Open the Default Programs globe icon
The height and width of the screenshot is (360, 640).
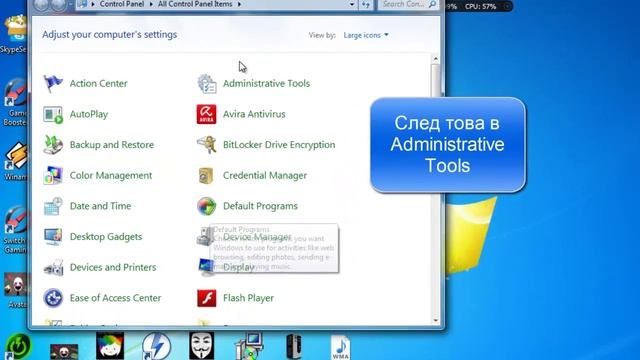pyautogui.click(x=207, y=206)
